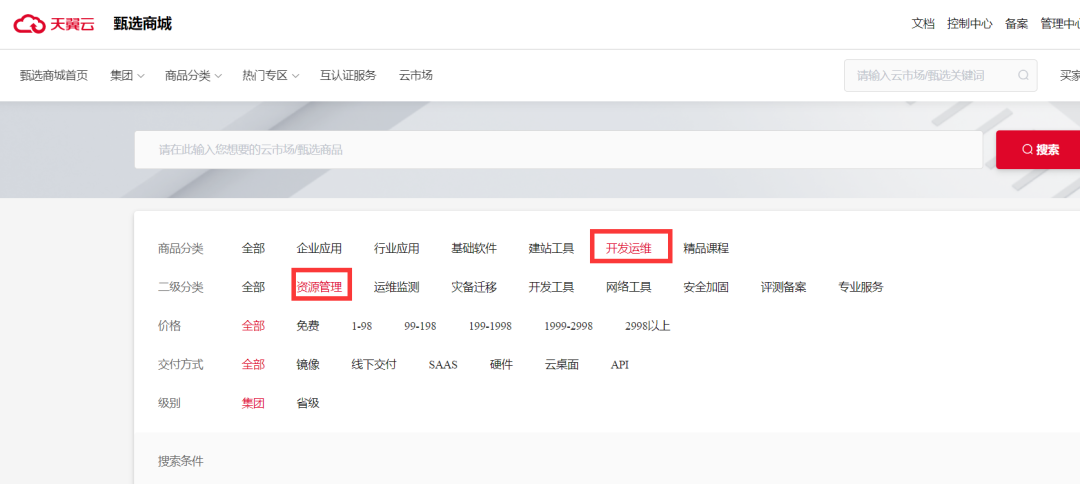The width and height of the screenshot is (1080, 484).
Task: Select the 精品课程 category
Action: [706, 249]
